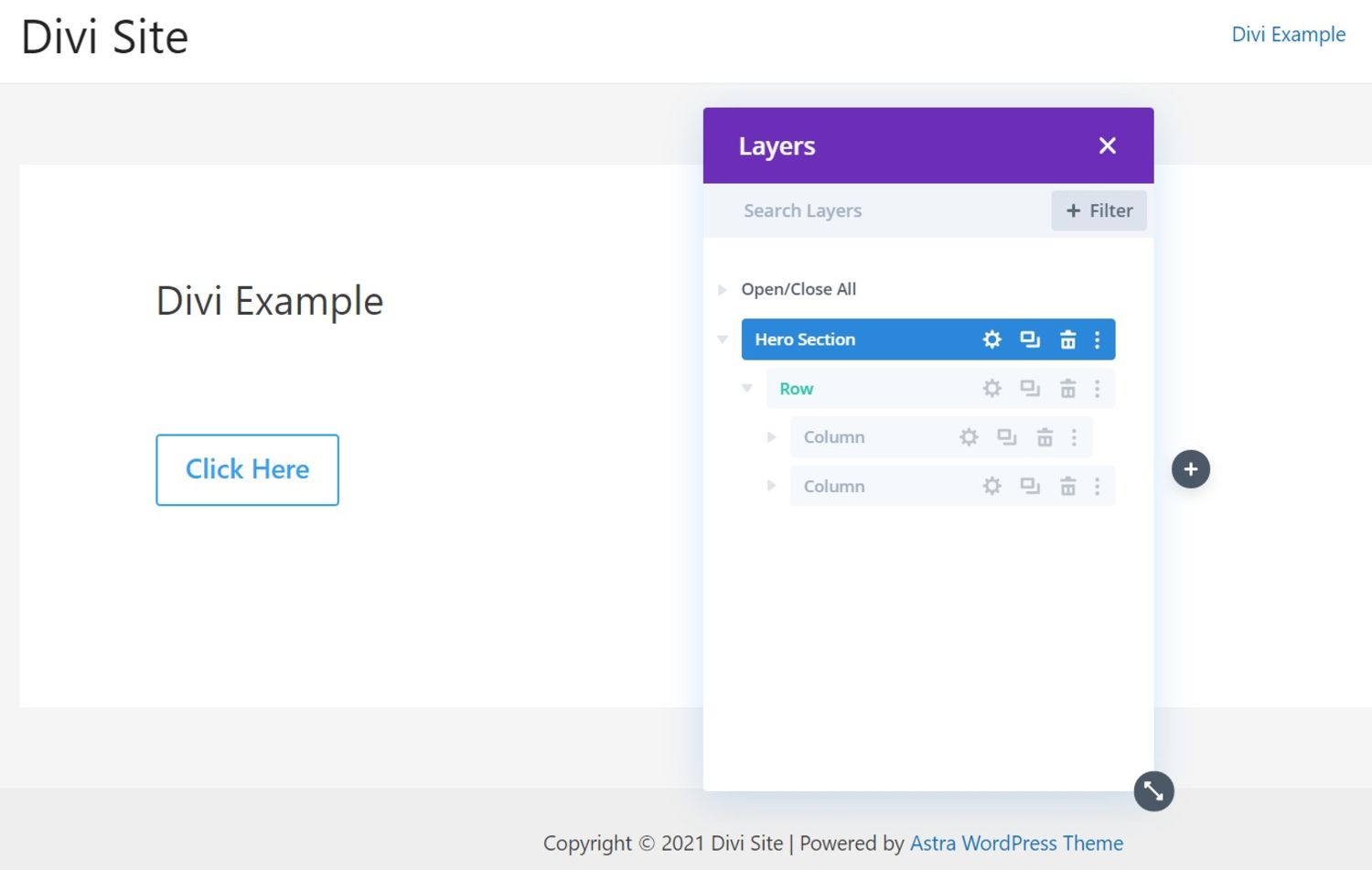This screenshot has height=870, width=1372.
Task: Delete the Hero Section layer
Action: (x=1068, y=338)
